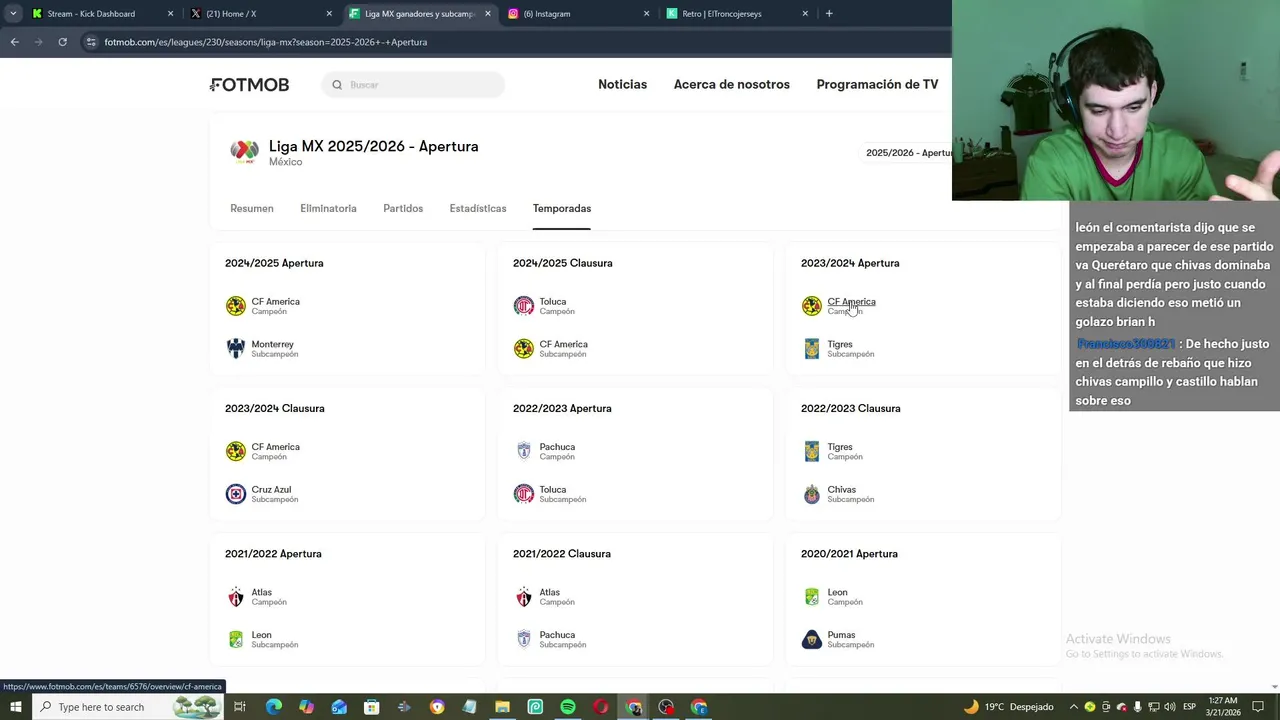The width and height of the screenshot is (1280, 720).
Task: Select the Temporadas tab
Action: (562, 208)
